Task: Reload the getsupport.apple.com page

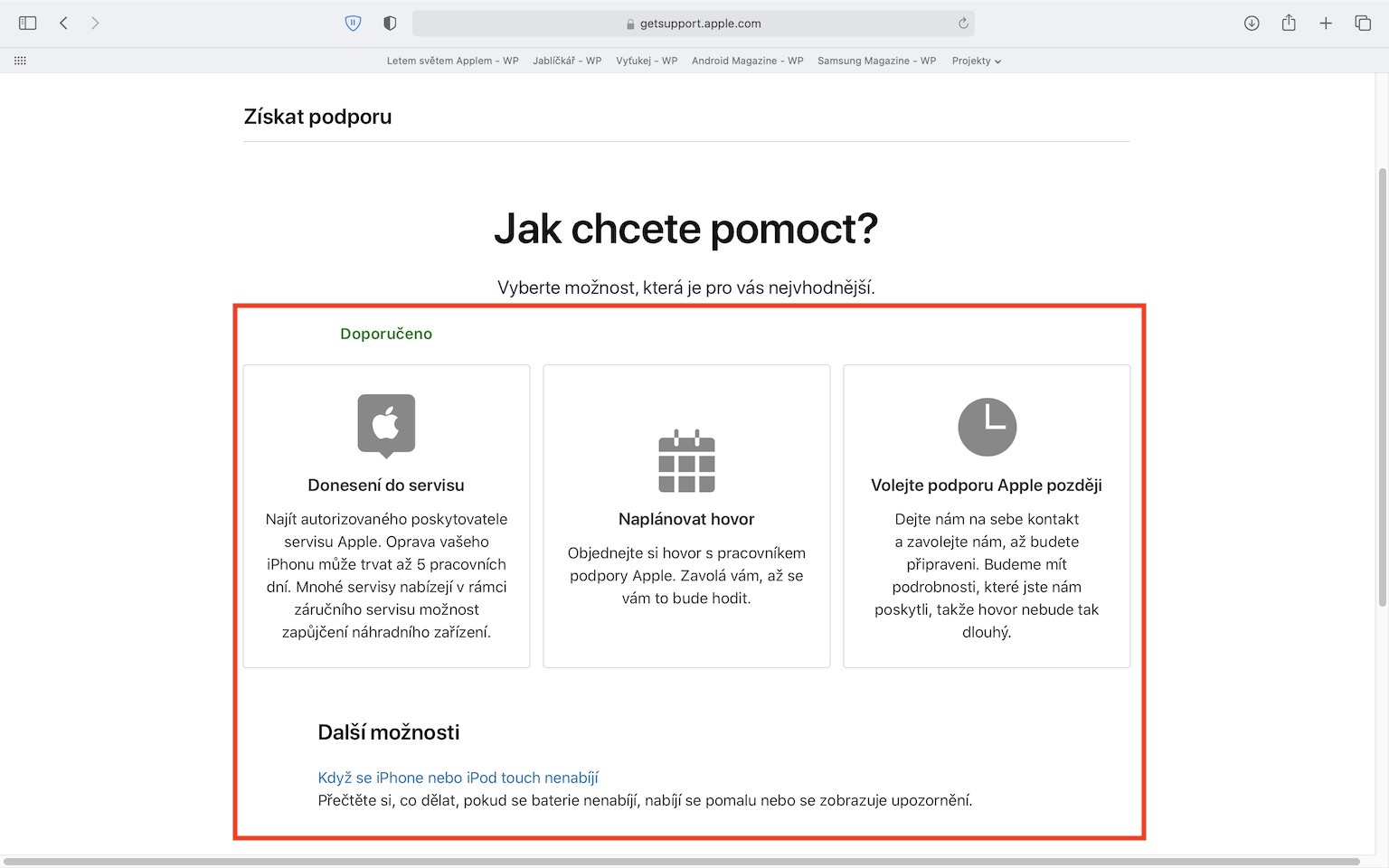Action: coord(963,24)
